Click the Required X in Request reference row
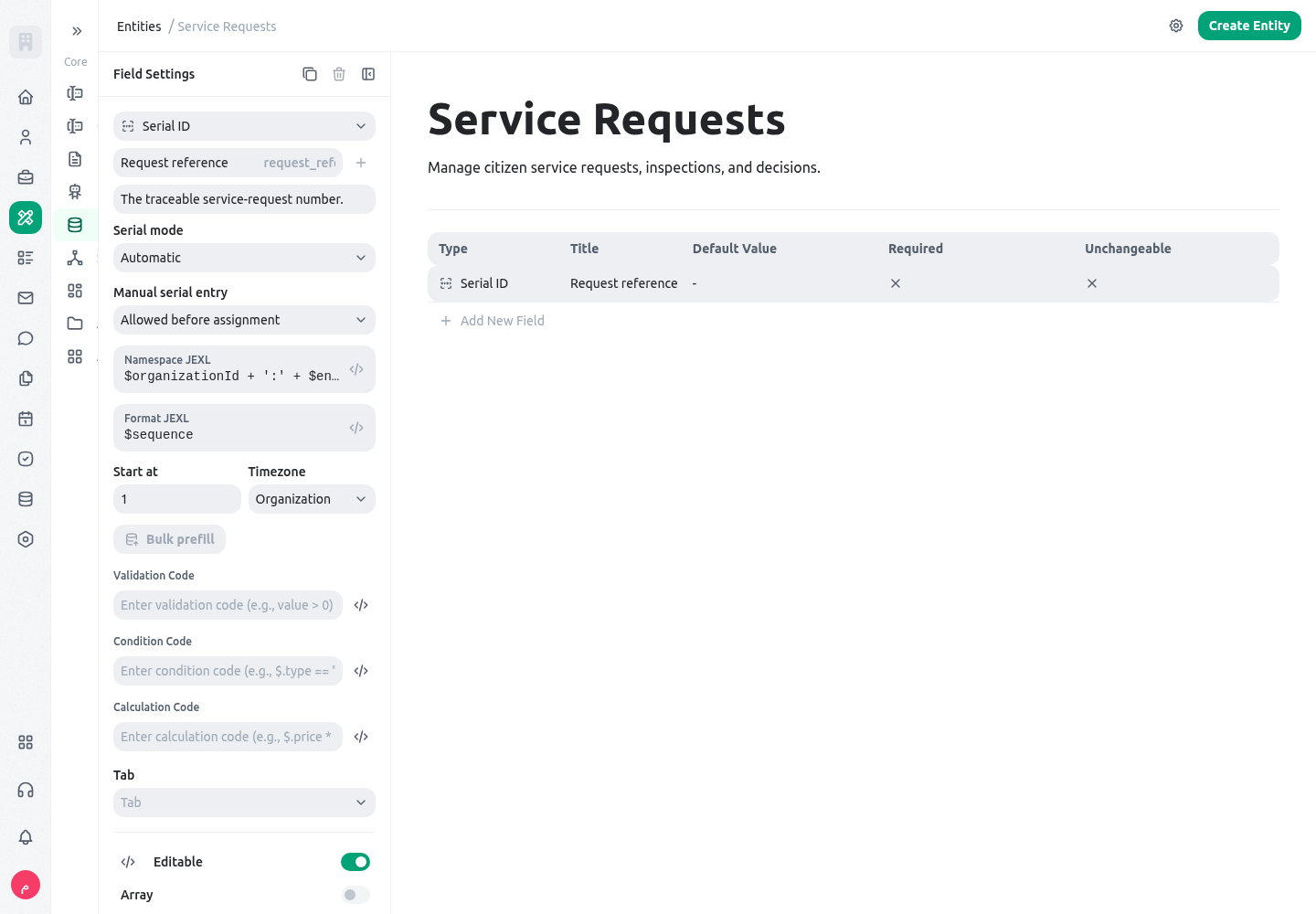Image resolution: width=1316 pixels, height=914 pixels. [896, 283]
